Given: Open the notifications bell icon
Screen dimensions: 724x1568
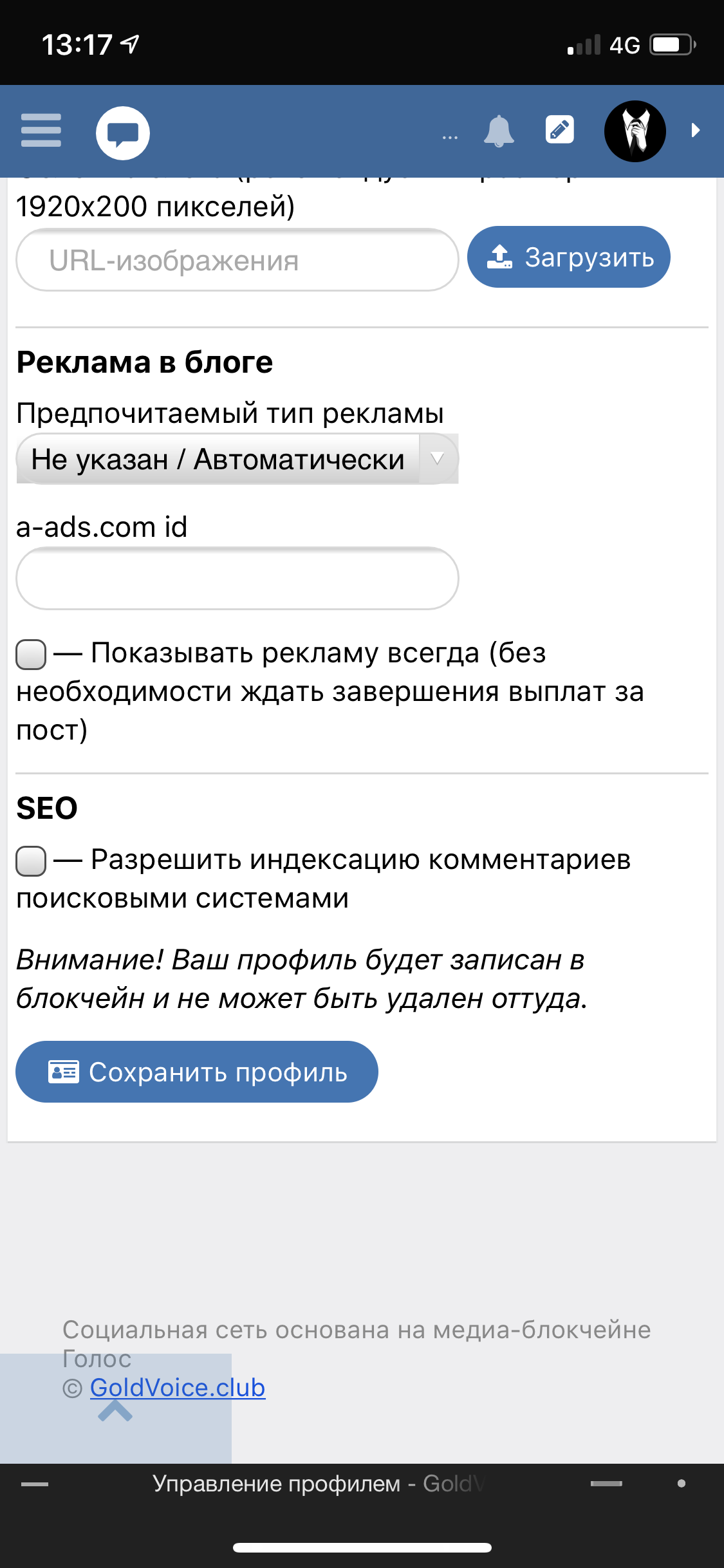Looking at the screenshot, I should coord(499,131).
